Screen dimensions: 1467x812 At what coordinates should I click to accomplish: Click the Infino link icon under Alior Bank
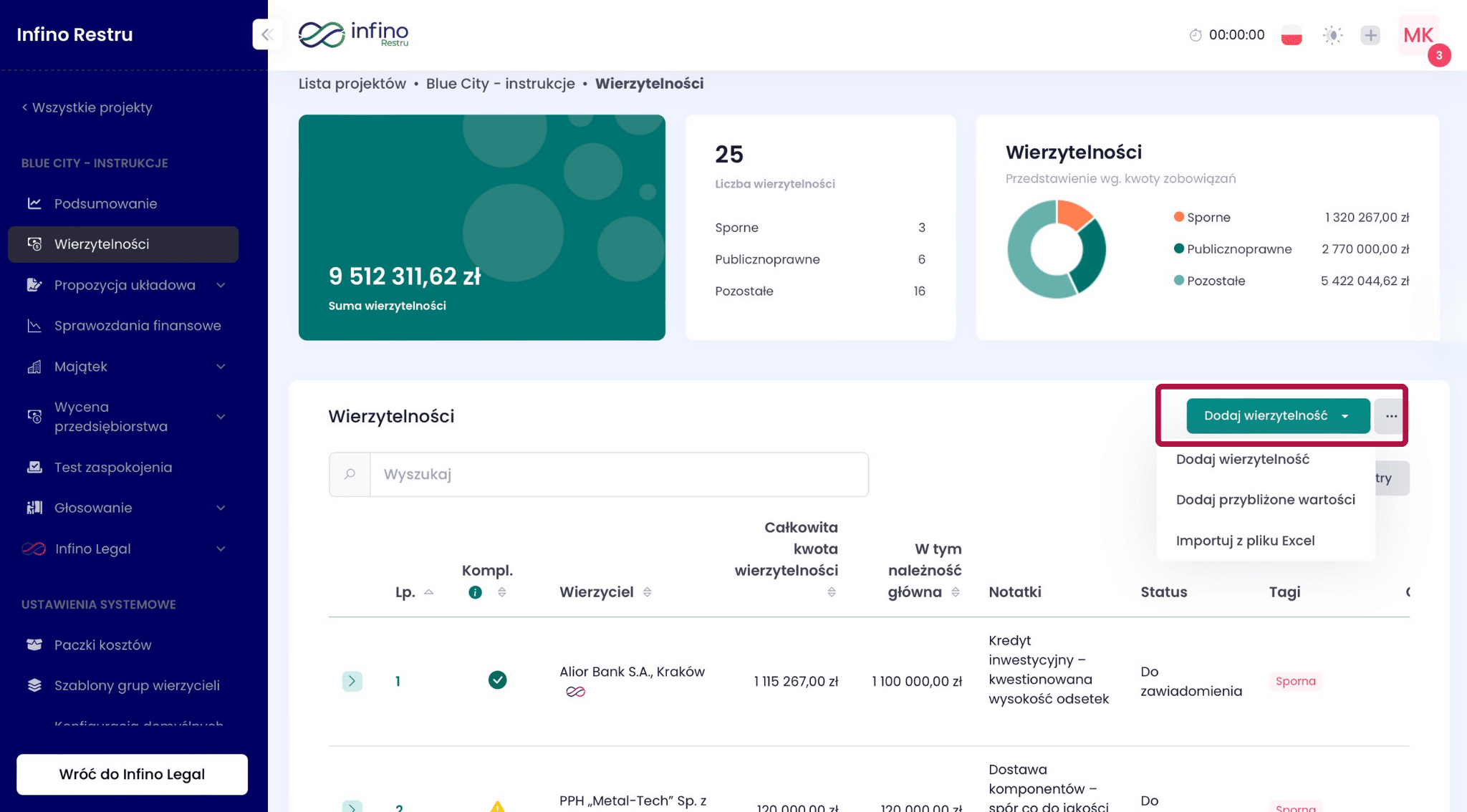[575, 692]
